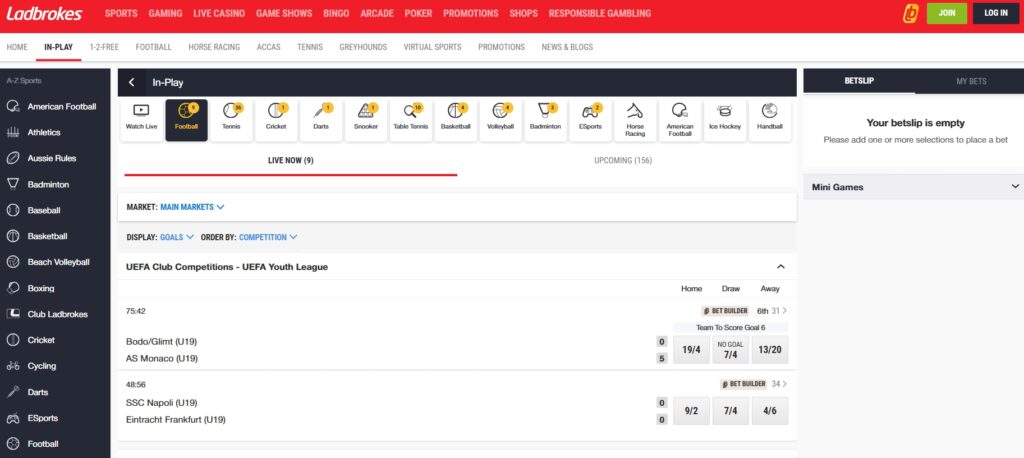1024x458 pixels.
Task: Open Bet Builder for SSC Napoli match
Action: point(744,384)
